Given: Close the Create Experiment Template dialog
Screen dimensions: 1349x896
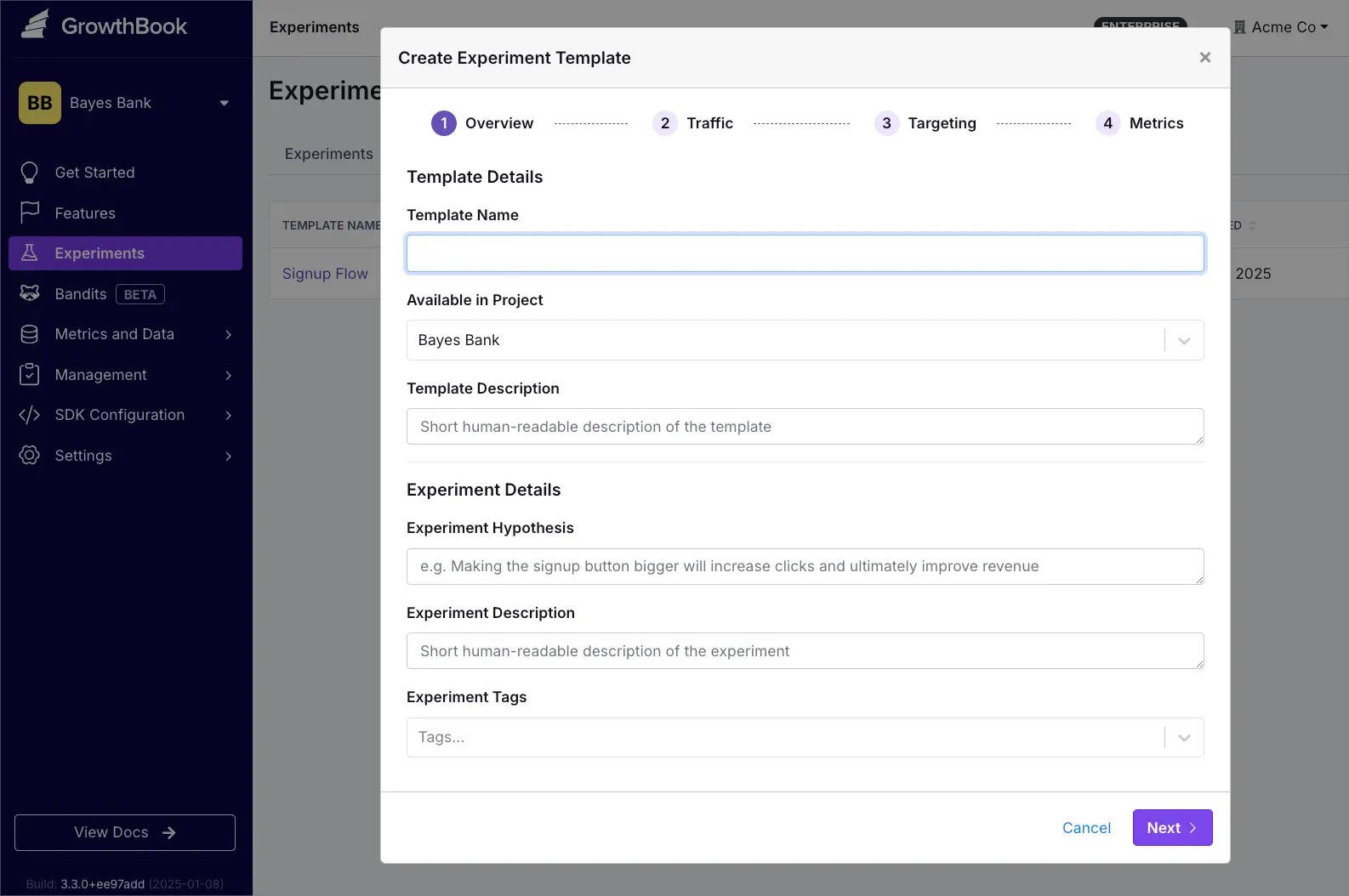Looking at the screenshot, I should [x=1205, y=57].
